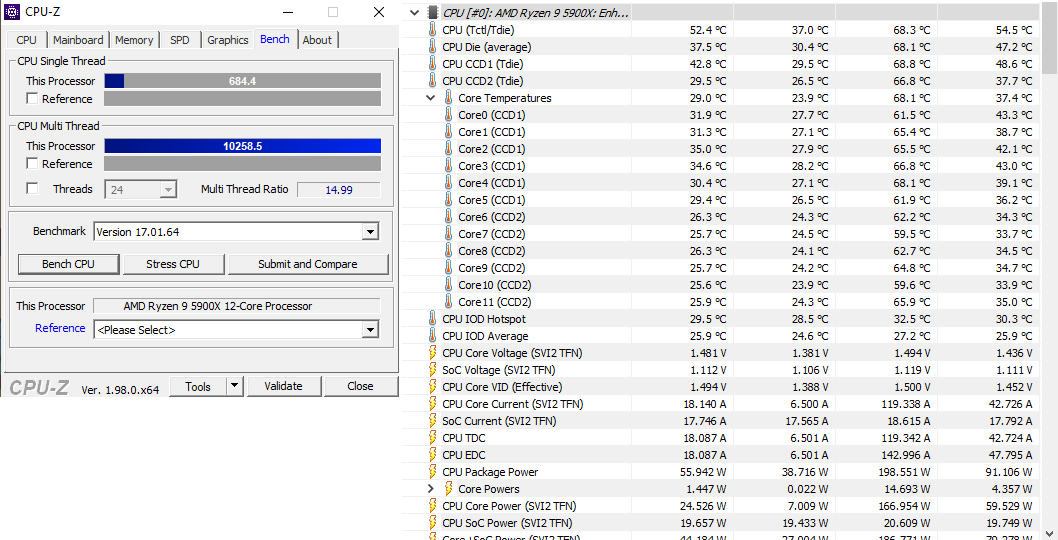Switch to the CPU tab

(26, 40)
